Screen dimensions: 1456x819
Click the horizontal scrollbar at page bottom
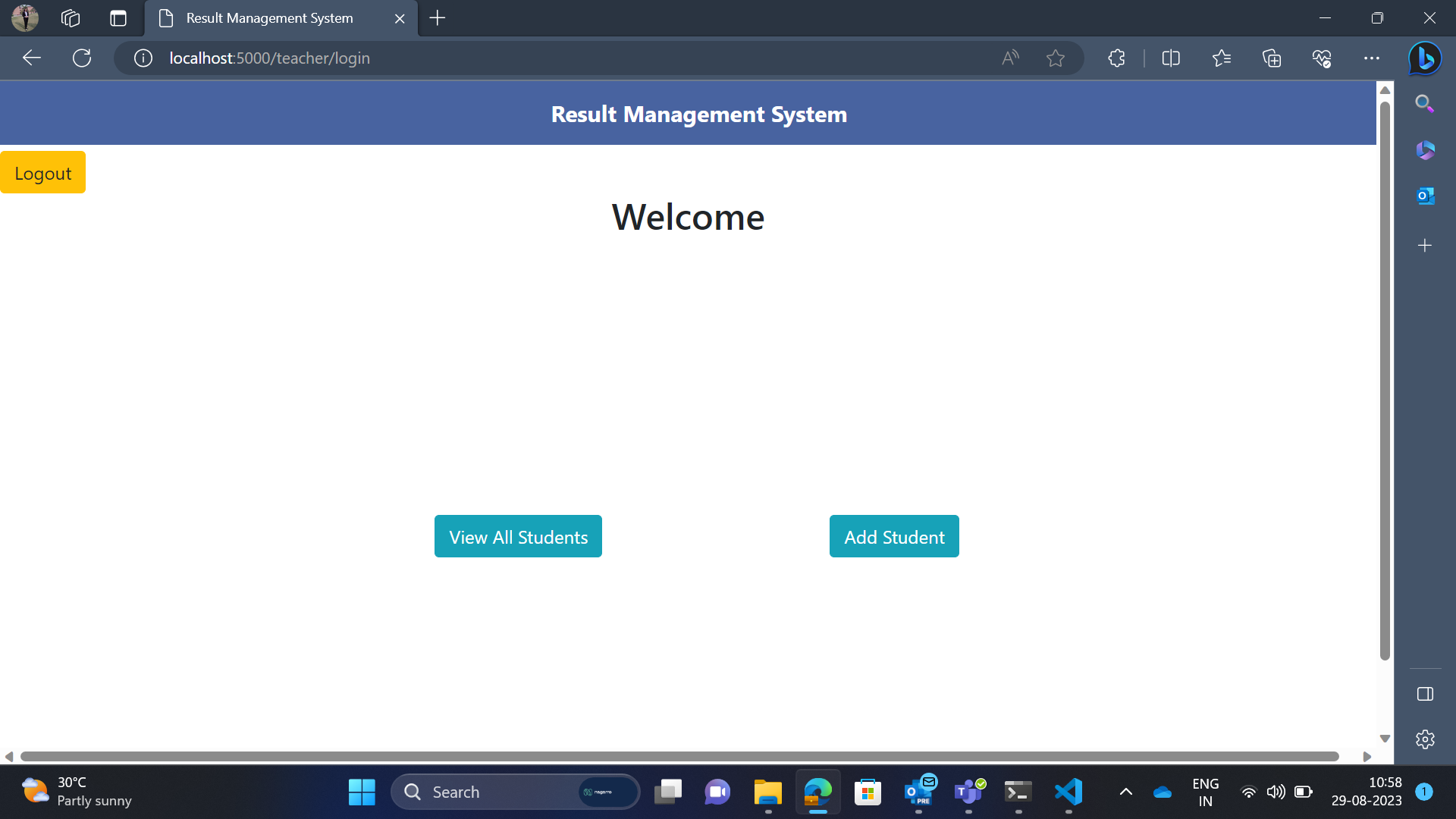point(679,756)
